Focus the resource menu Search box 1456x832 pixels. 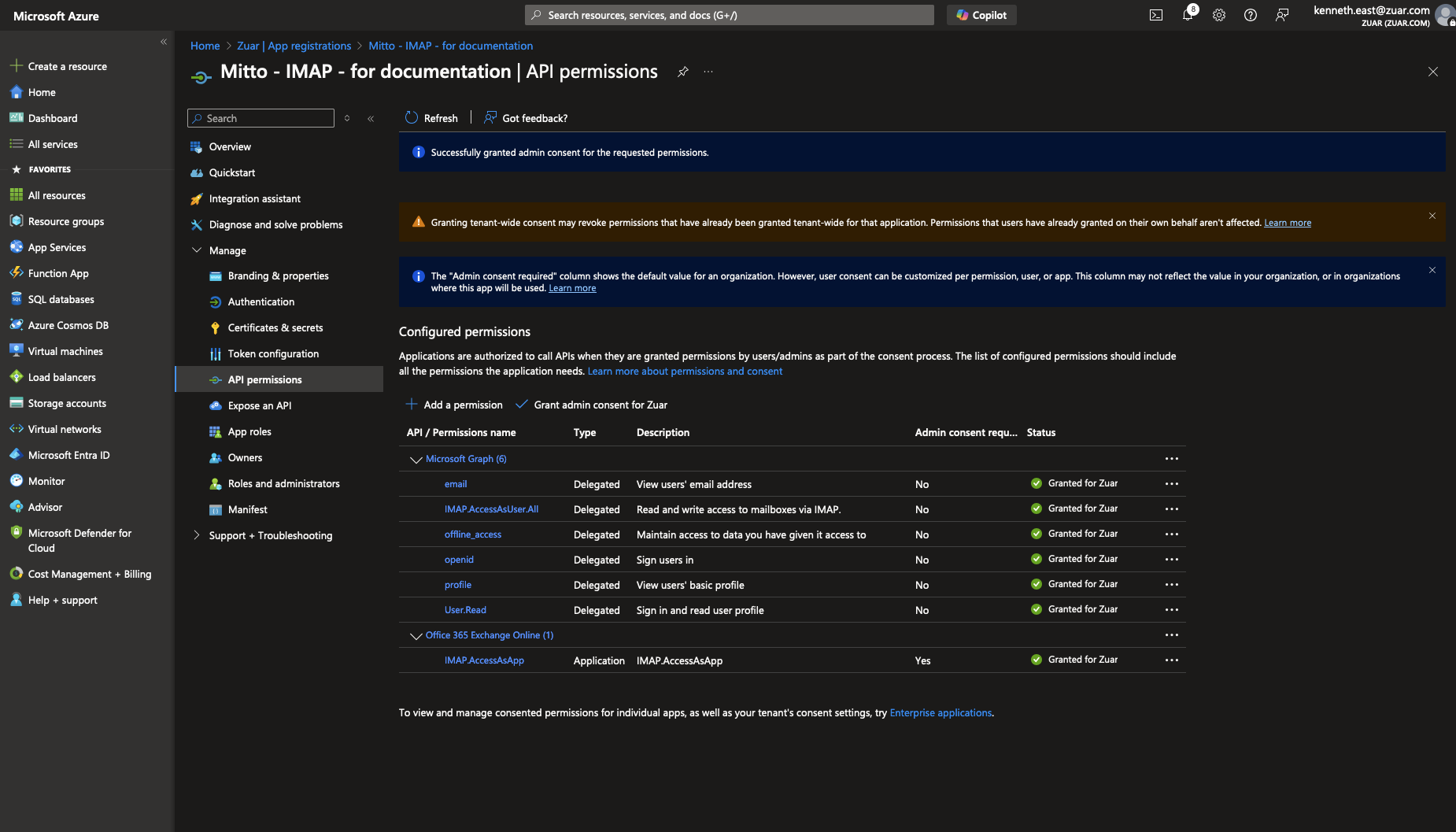pos(261,118)
